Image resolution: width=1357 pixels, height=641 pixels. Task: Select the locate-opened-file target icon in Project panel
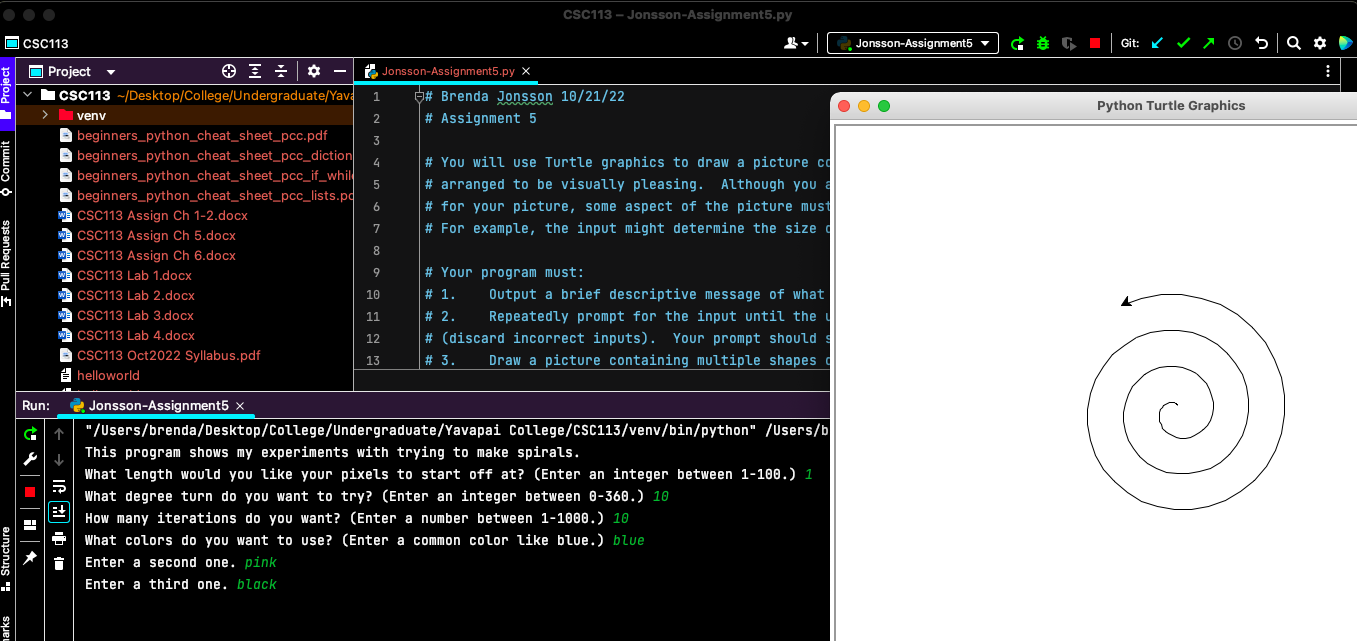point(229,71)
